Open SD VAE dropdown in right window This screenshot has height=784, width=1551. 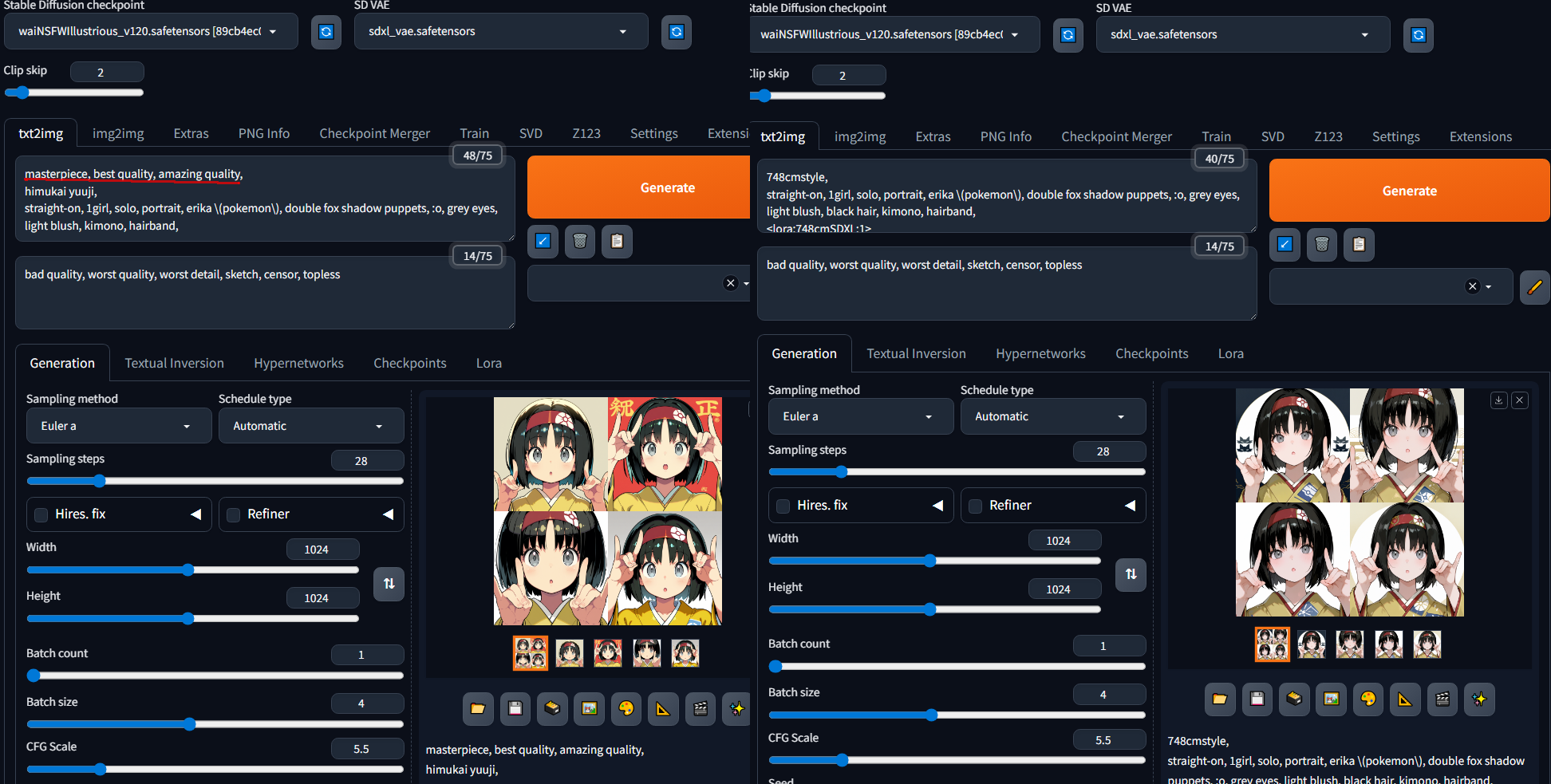coord(1243,35)
